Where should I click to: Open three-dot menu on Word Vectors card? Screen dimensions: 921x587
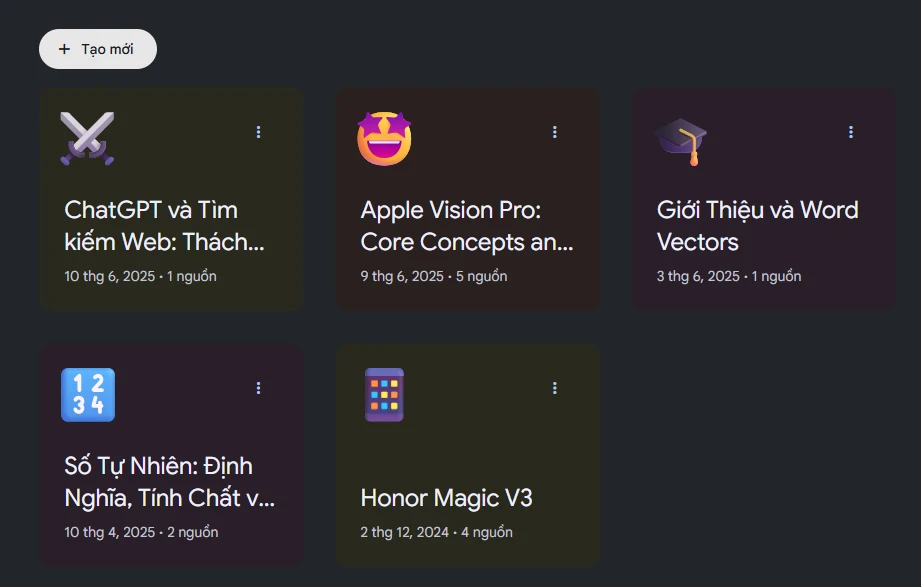851,132
